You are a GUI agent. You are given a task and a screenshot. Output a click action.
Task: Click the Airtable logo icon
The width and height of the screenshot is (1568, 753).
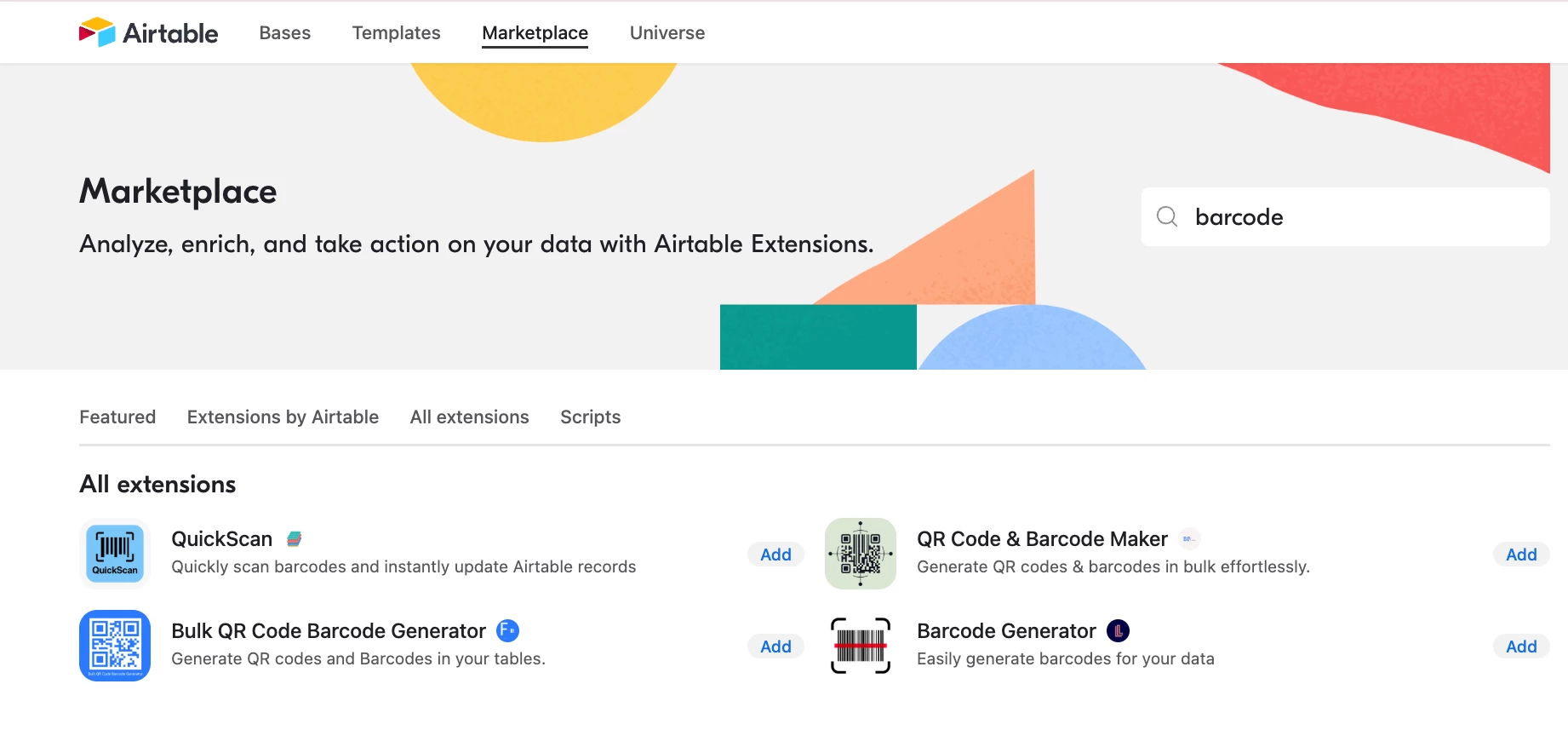tap(97, 32)
